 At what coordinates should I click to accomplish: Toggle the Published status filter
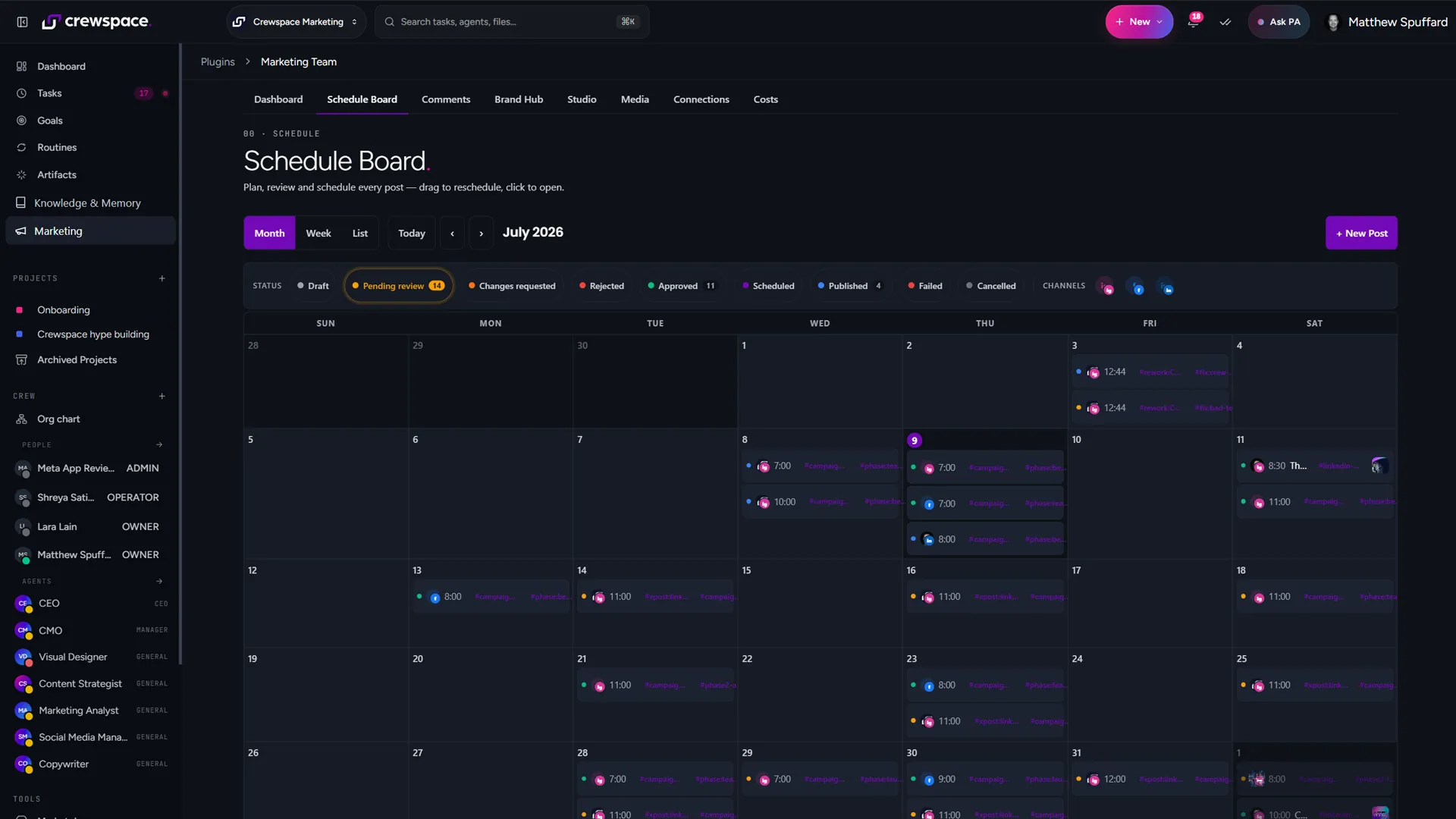point(849,286)
